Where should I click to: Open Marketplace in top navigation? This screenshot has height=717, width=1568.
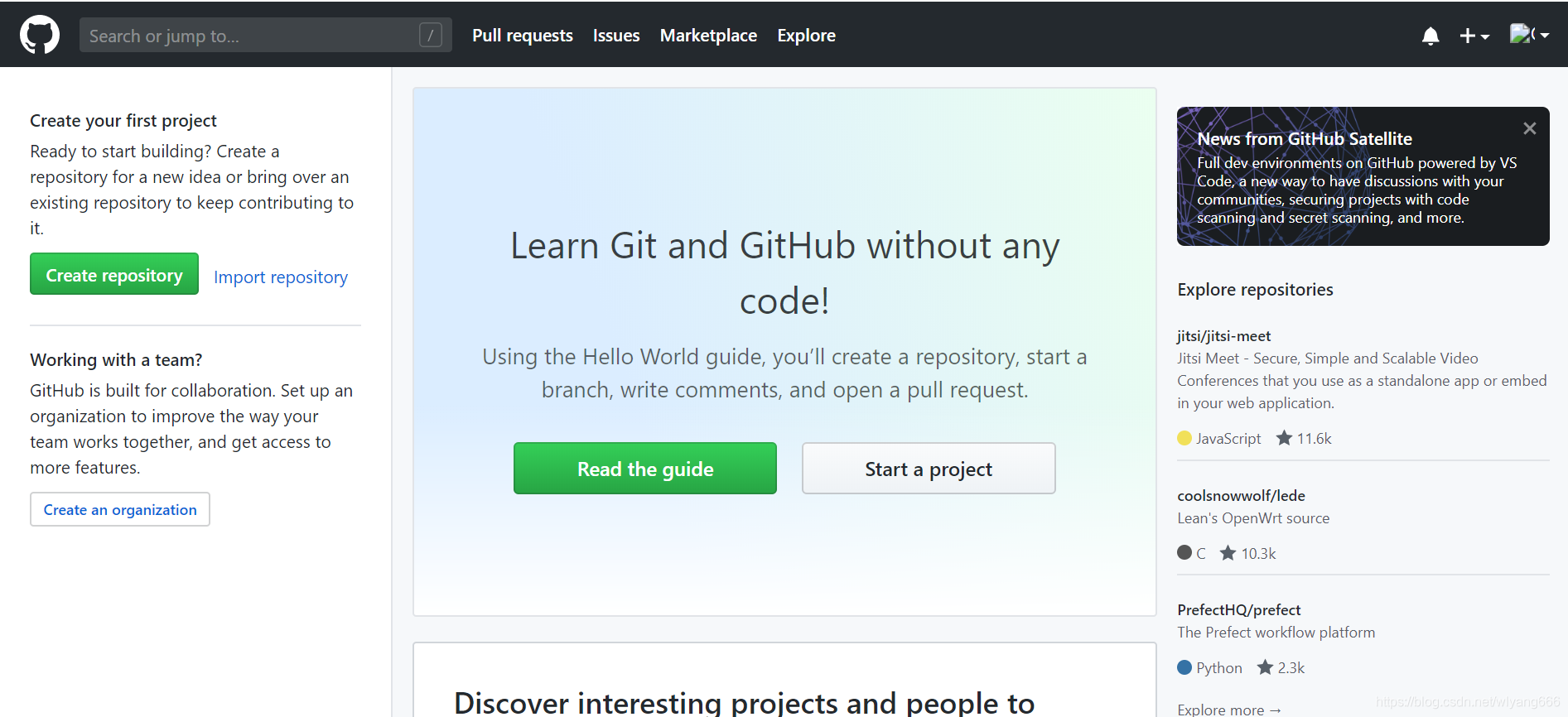coord(708,36)
